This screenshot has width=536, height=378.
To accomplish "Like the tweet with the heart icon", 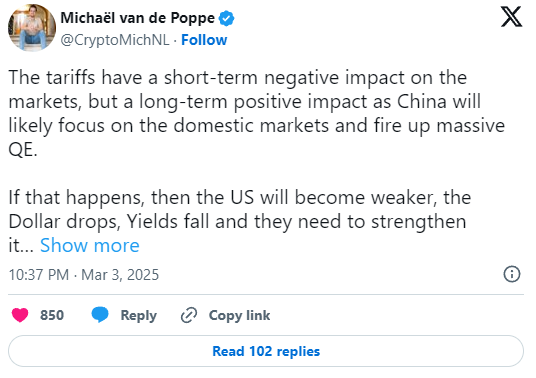I will pyautogui.click(x=20, y=315).
